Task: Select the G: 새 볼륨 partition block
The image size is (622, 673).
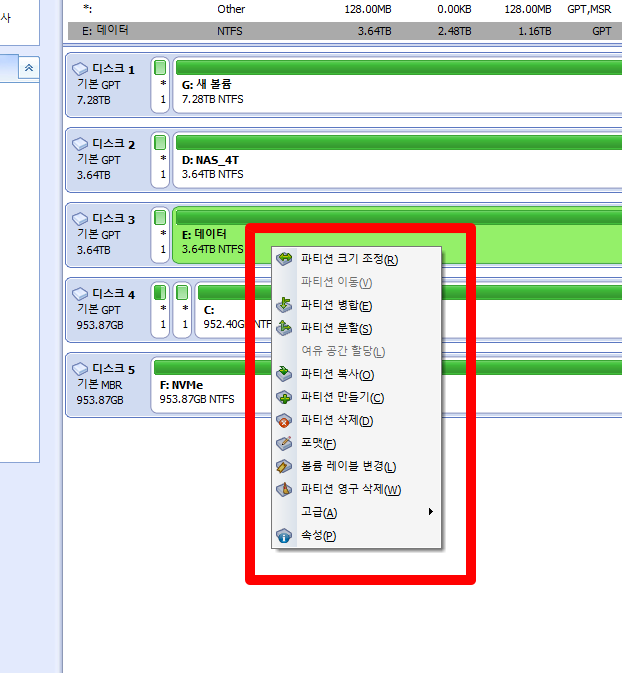Action: click(397, 85)
